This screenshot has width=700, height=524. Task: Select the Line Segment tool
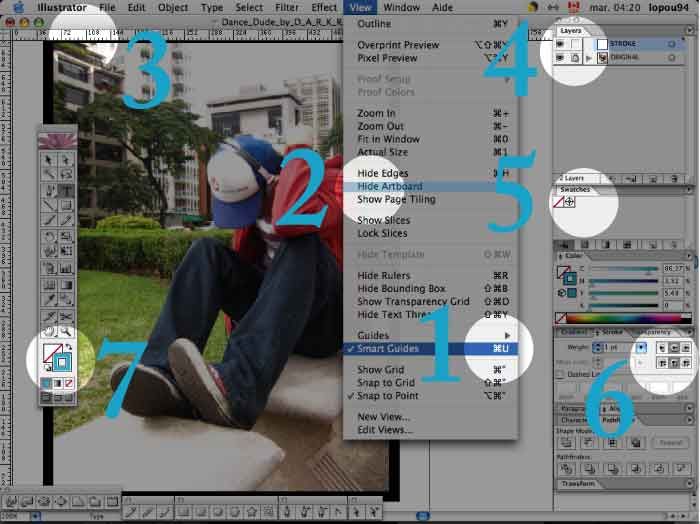(x=49, y=205)
